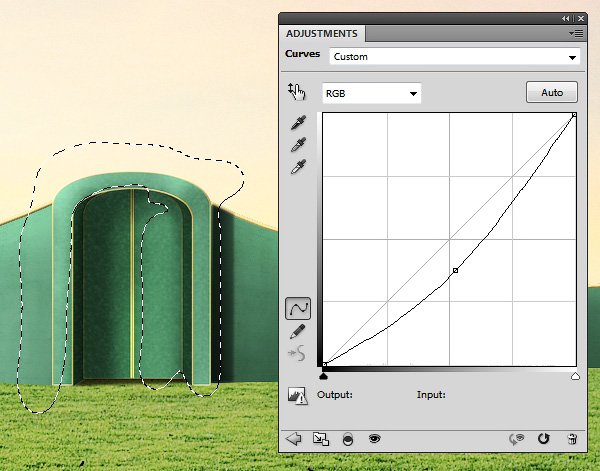This screenshot has height=471, width=600.
Task: Select the pencil draw-curve tool
Action: (x=297, y=331)
